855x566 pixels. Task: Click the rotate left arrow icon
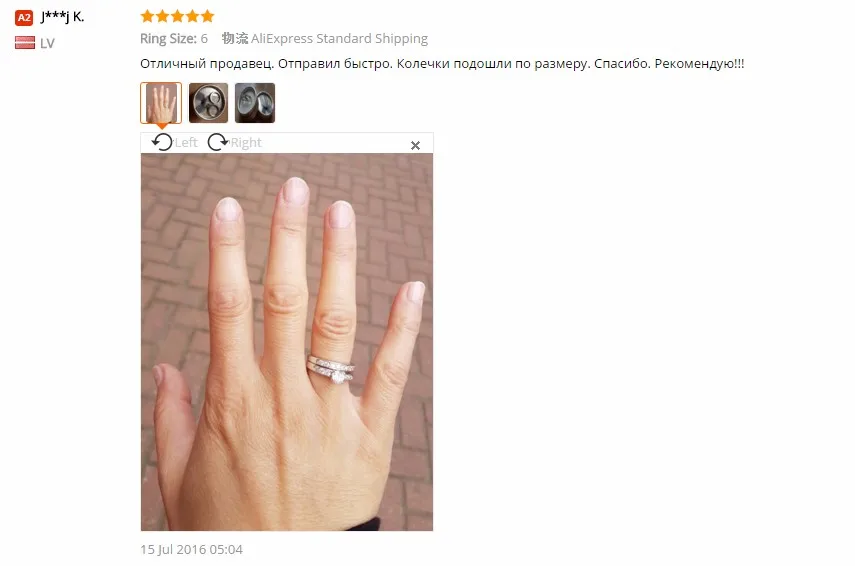pos(162,142)
